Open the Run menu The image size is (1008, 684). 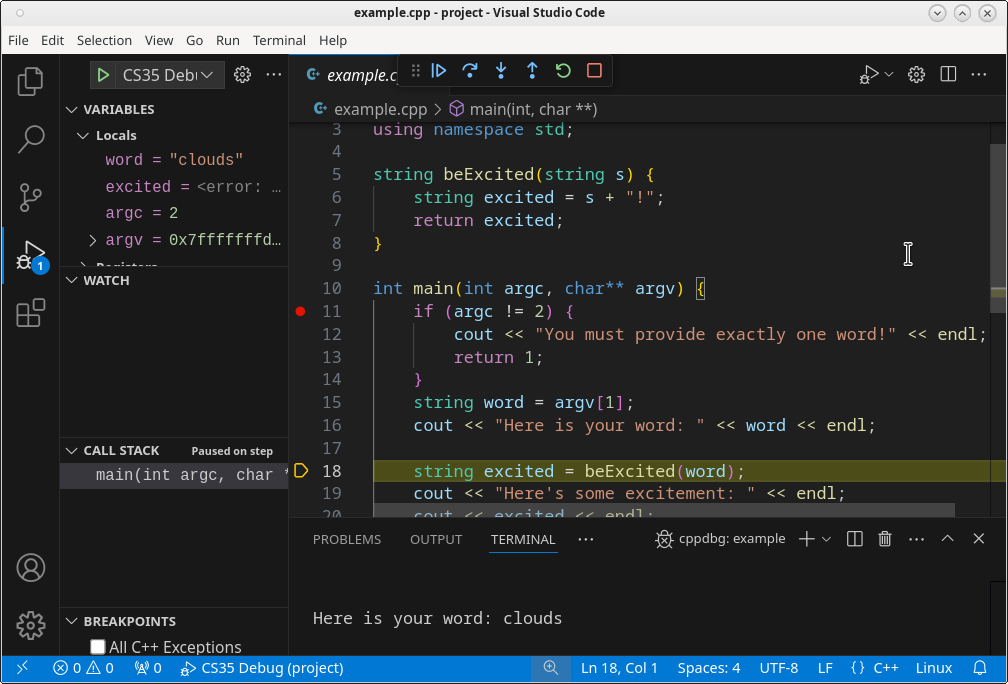tap(228, 40)
